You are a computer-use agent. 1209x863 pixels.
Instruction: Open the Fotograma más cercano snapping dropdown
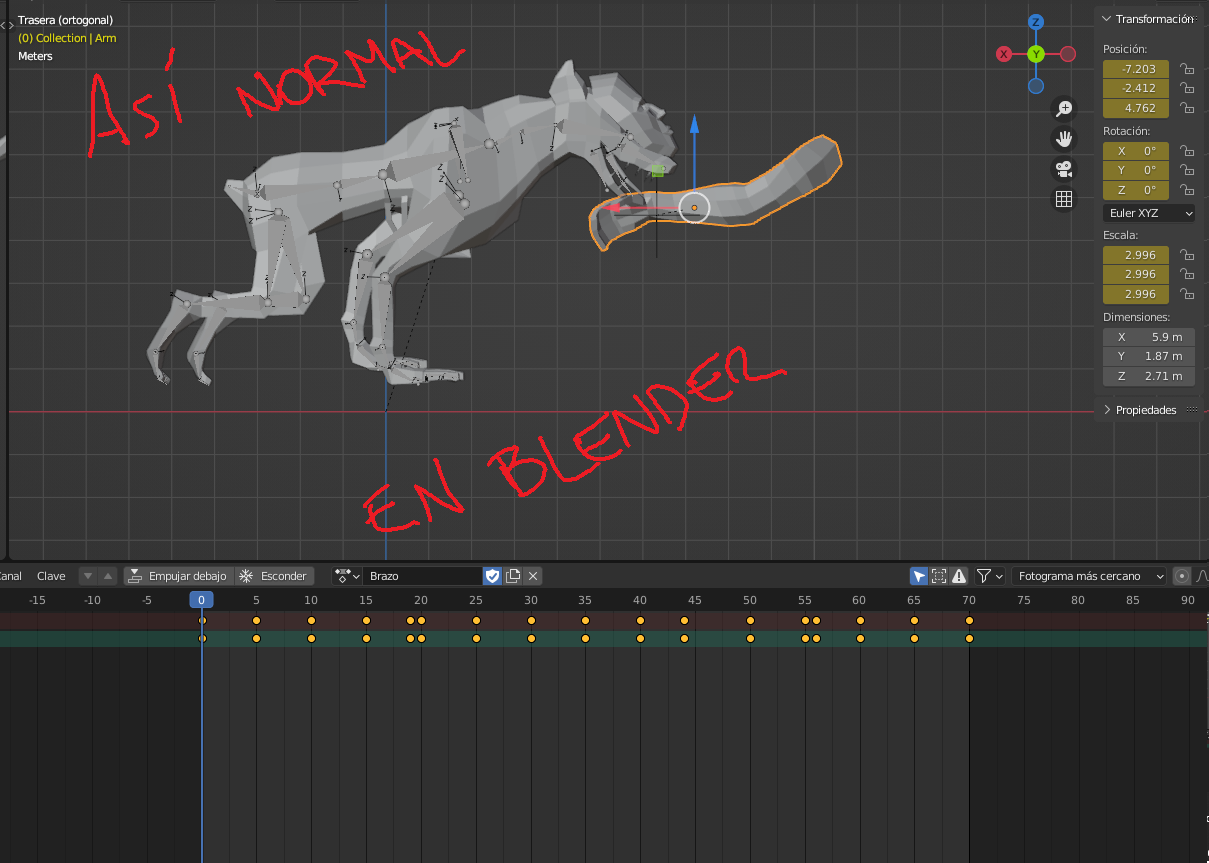1089,576
